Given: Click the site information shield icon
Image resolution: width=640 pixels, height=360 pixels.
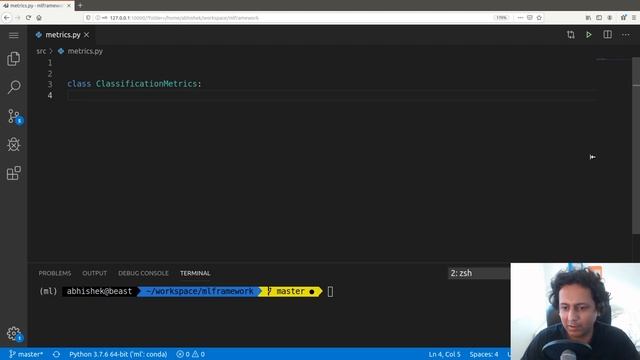Looking at the screenshot, I should [88, 18].
